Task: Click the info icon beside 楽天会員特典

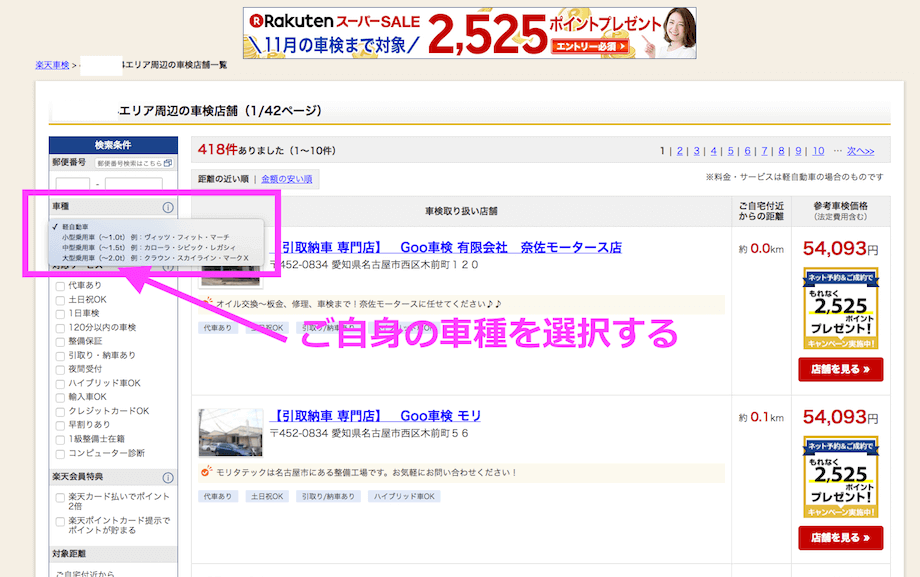Action: (x=168, y=478)
